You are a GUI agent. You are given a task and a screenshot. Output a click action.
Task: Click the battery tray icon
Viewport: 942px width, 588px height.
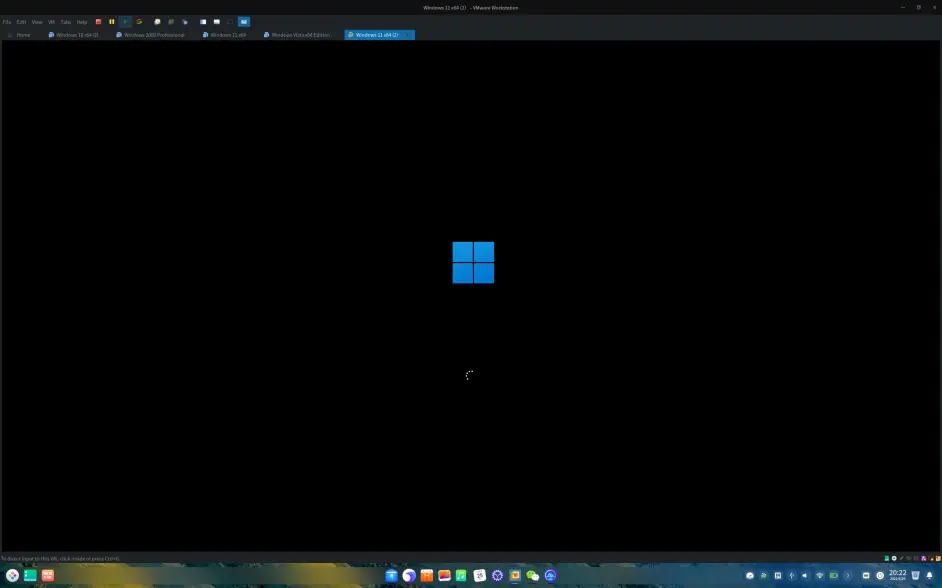click(x=834, y=575)
